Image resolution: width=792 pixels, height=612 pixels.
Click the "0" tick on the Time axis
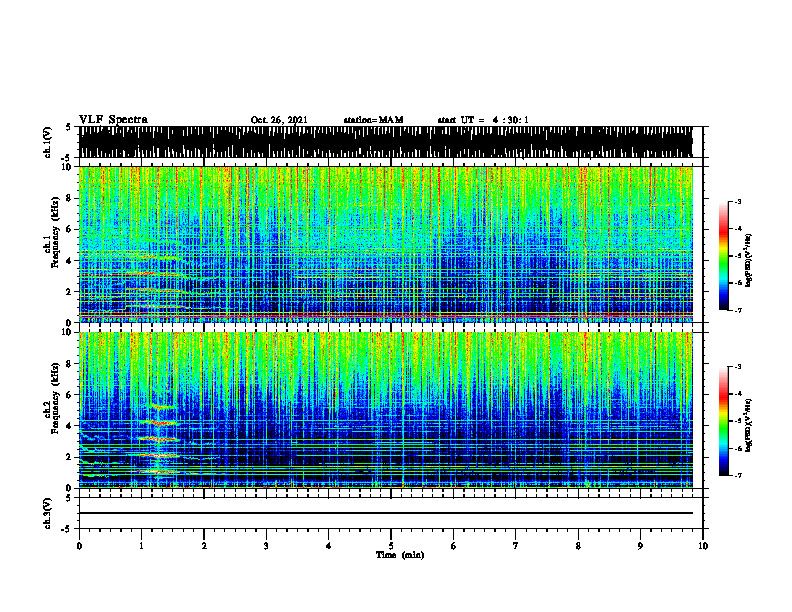79,546
